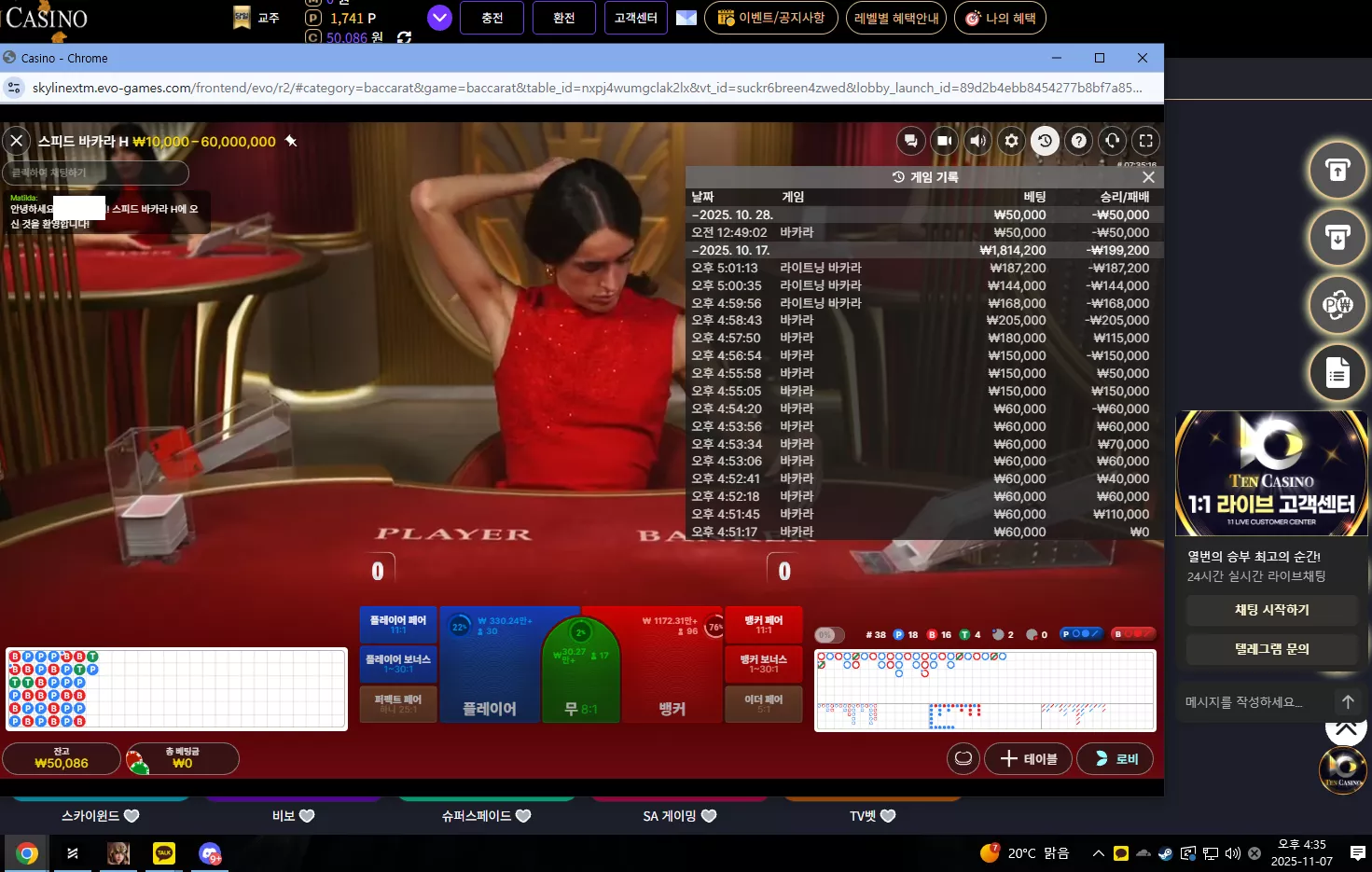Viewport: 1372px width, 872px height.
Task: Click the download tray icon on sidebar
Action: pos(1337,238)
